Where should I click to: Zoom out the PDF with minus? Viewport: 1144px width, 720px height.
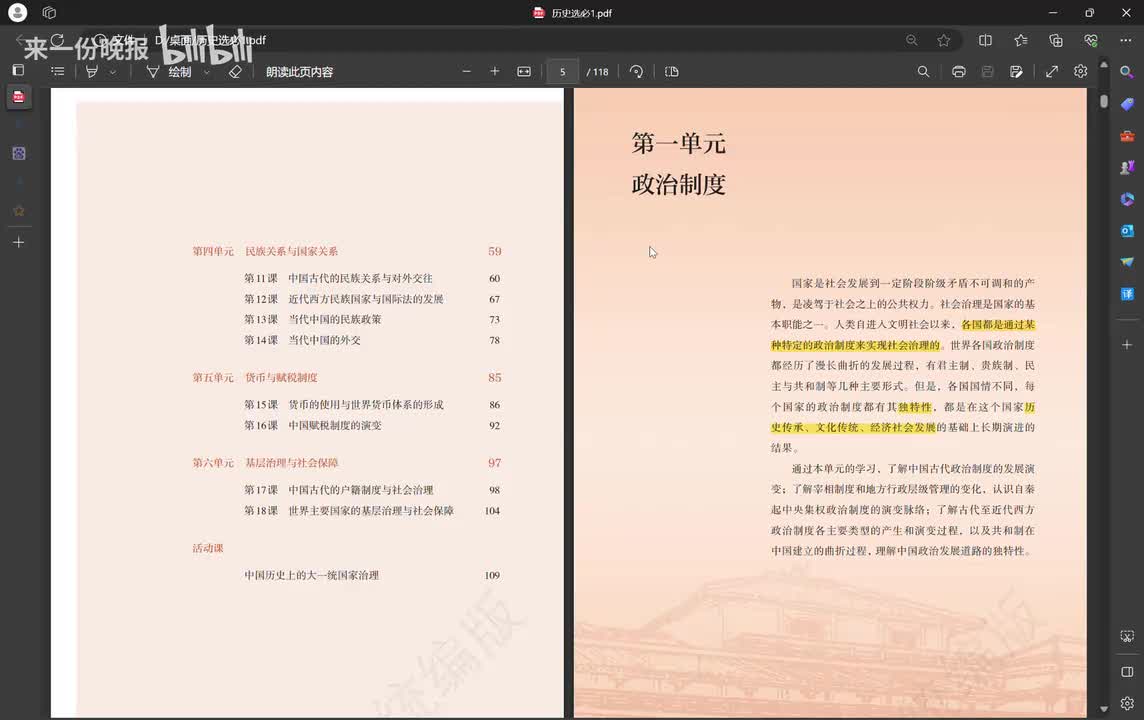pos(467,71)
